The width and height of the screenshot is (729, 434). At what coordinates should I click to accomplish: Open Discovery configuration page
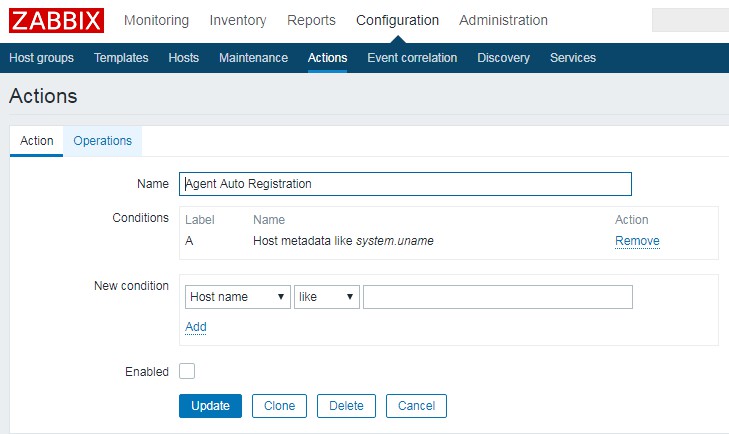coord(503,58)
